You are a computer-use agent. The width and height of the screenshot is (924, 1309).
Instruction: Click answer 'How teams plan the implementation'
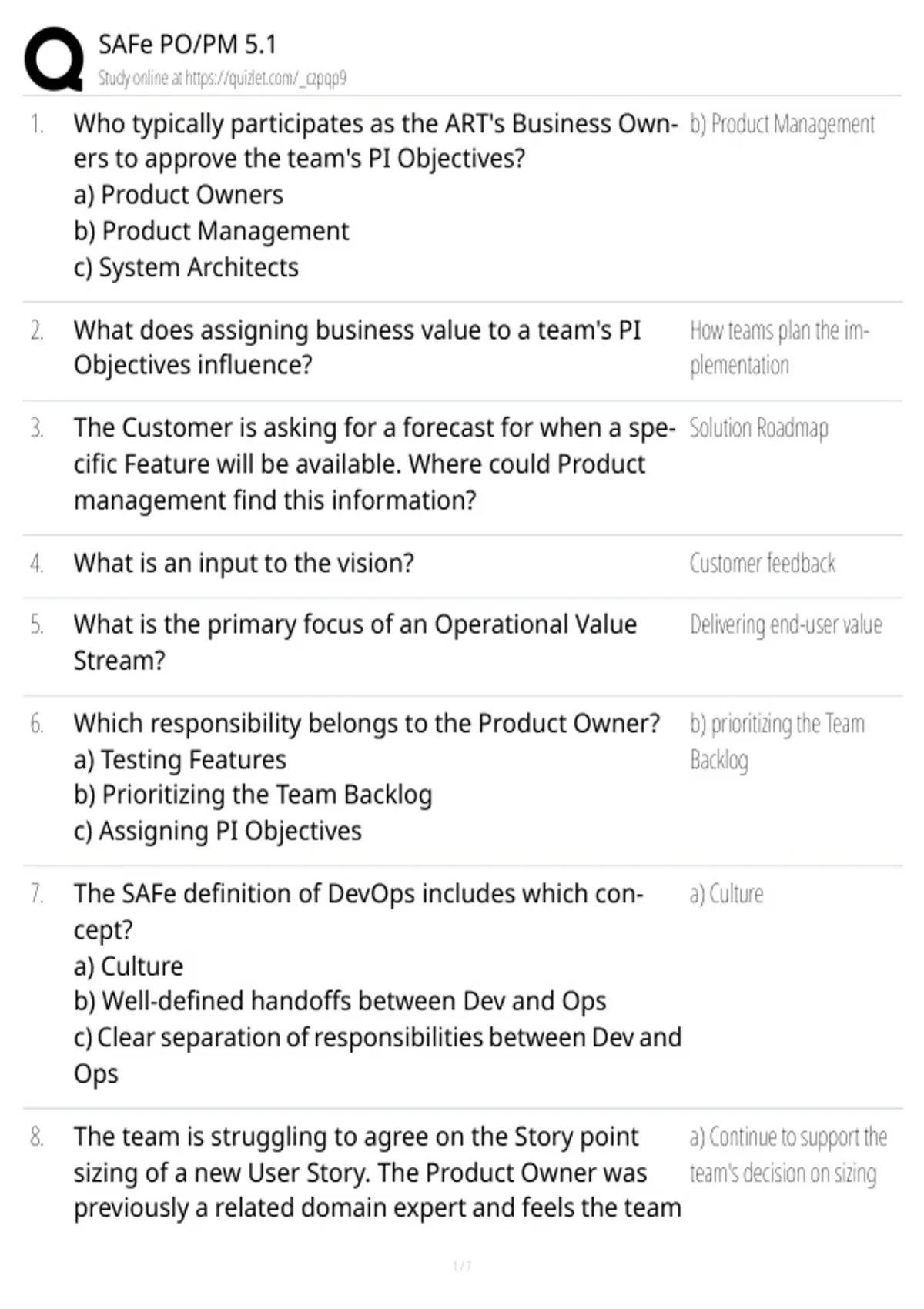779,347
